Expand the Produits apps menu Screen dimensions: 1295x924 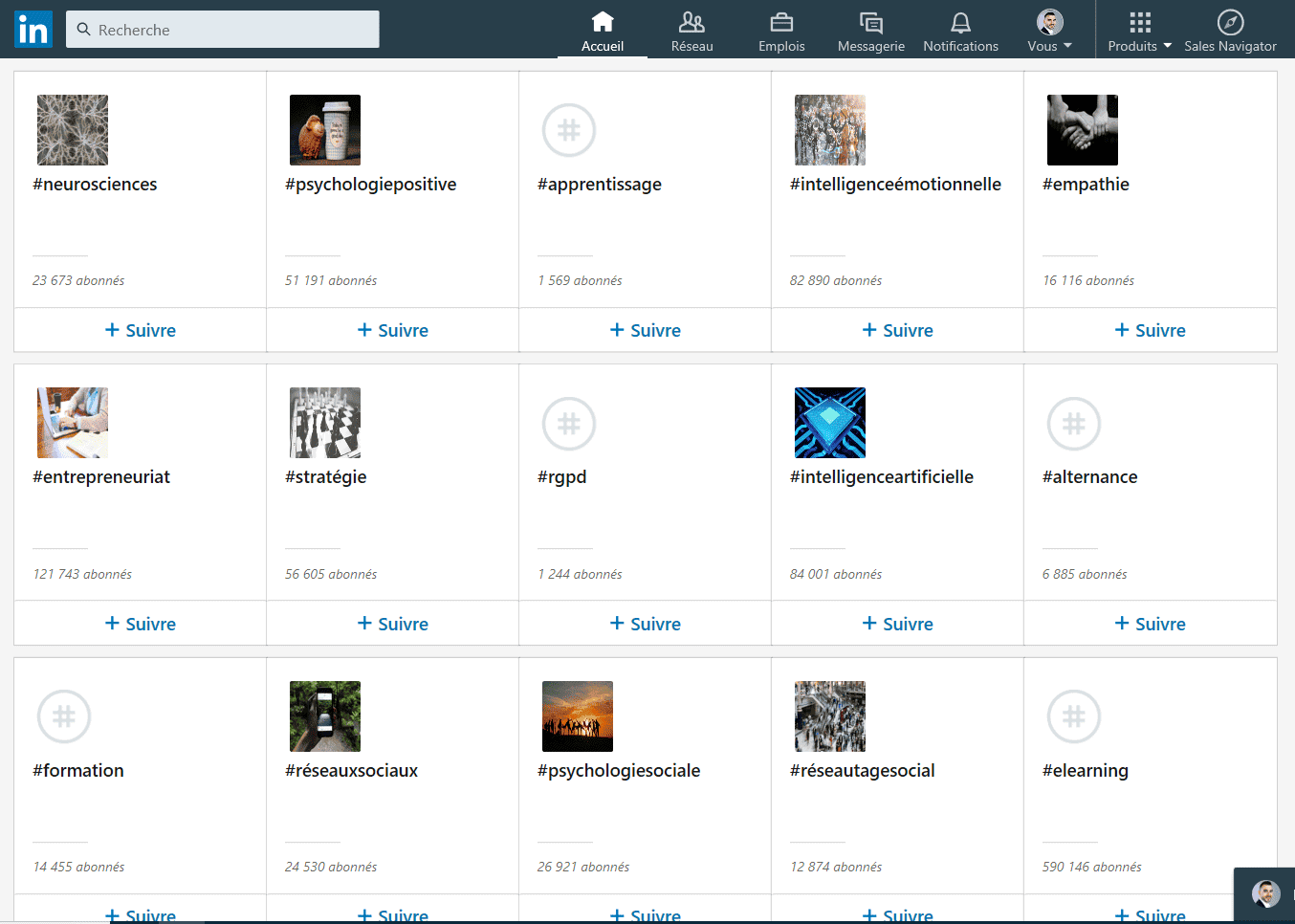(x=1139, y=33)
